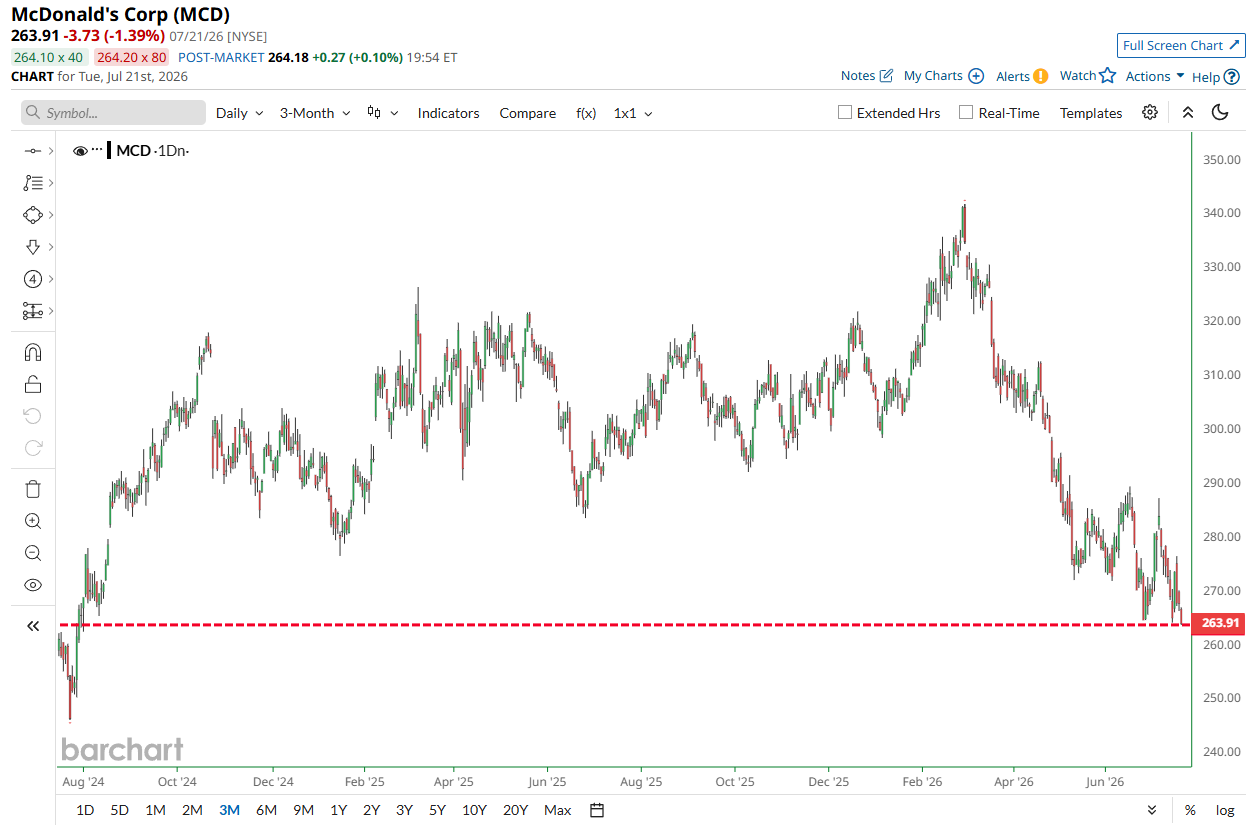The width and height of the screenshot is (1259, 829).
Task: Open the Daily frequency dropdown
Action: click(x=240, y=113)
